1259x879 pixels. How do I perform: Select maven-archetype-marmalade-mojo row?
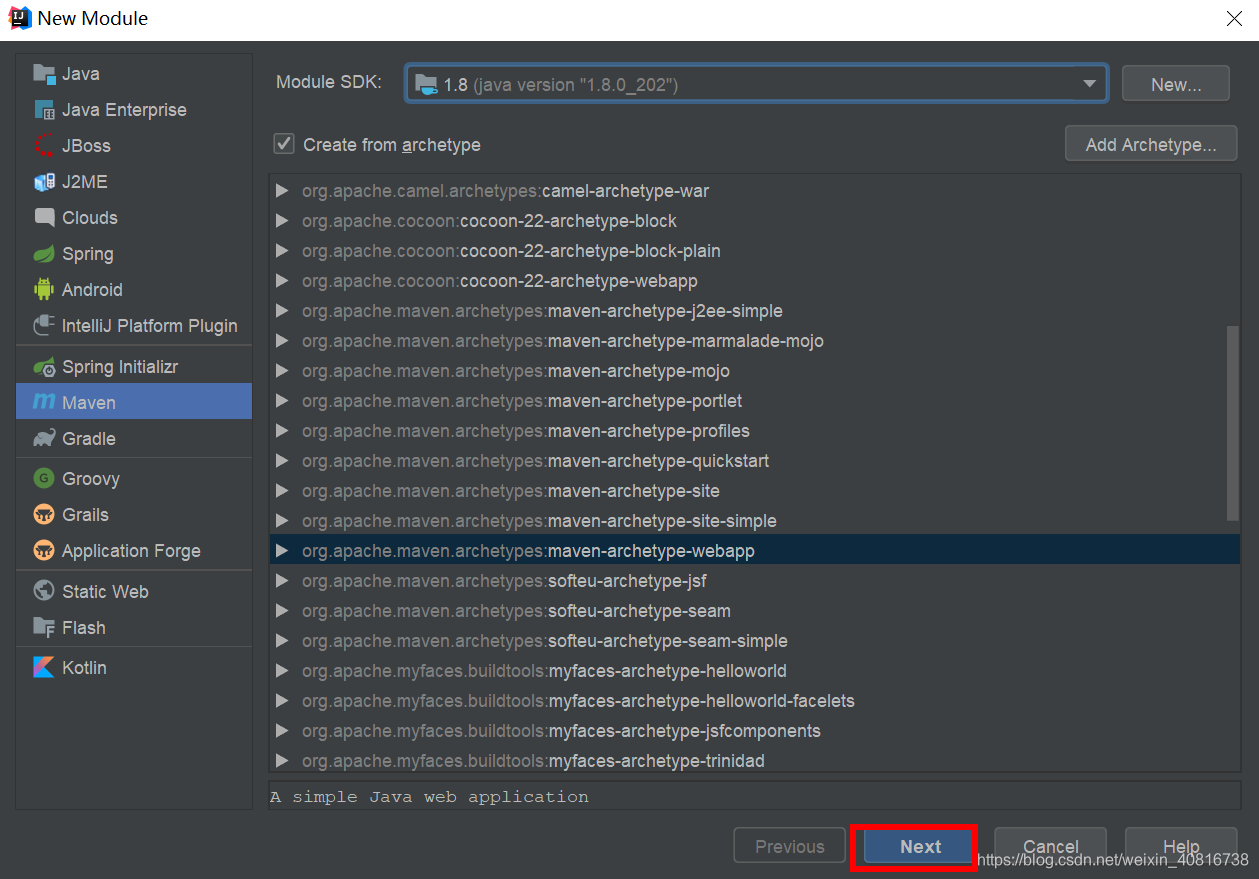755,341
